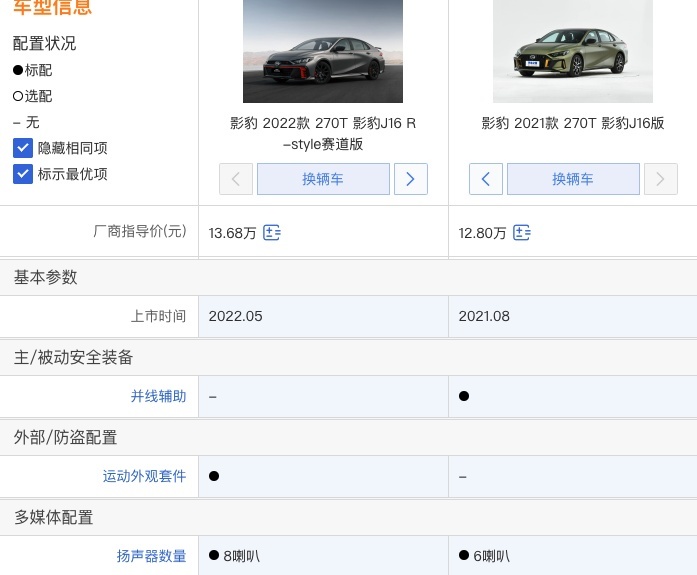Click left arrow for 2021款 影豹 column
697x575 pixels.
(x=486, y=179)
